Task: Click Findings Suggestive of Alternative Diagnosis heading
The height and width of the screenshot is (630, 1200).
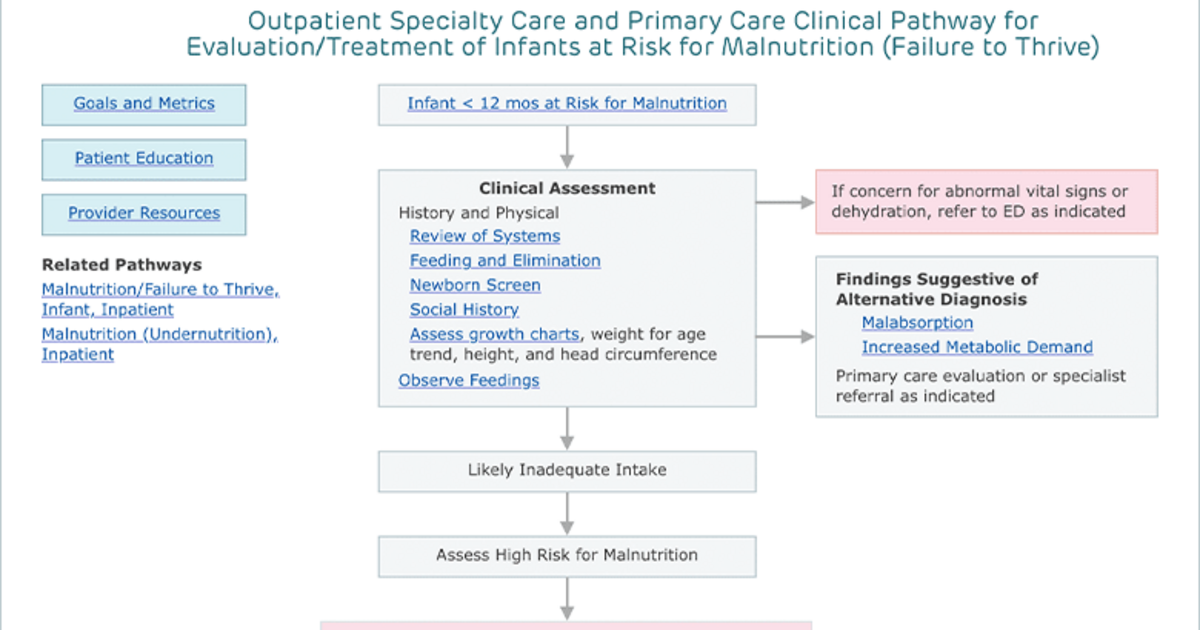Action: click(x=937, y=289)
